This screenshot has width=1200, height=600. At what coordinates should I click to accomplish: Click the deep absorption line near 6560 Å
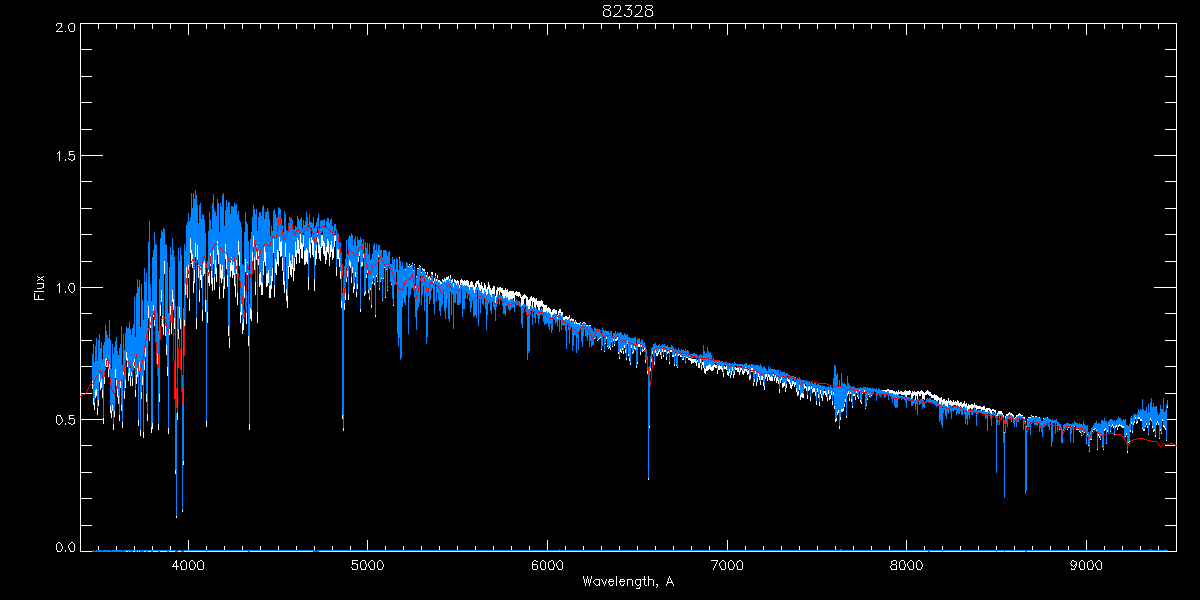coord(649,440)
